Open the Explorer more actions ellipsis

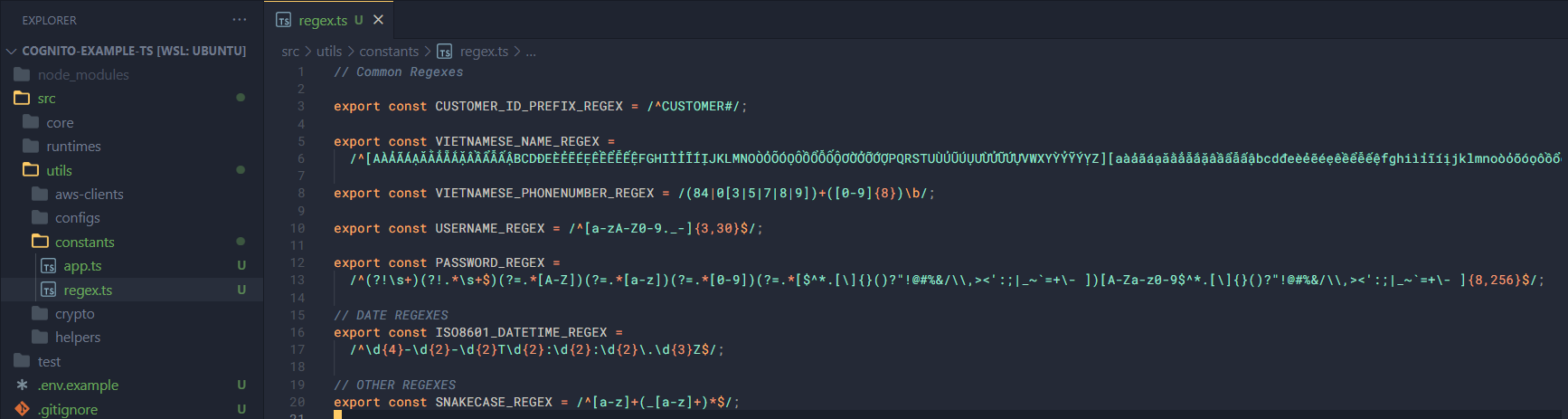239,20
